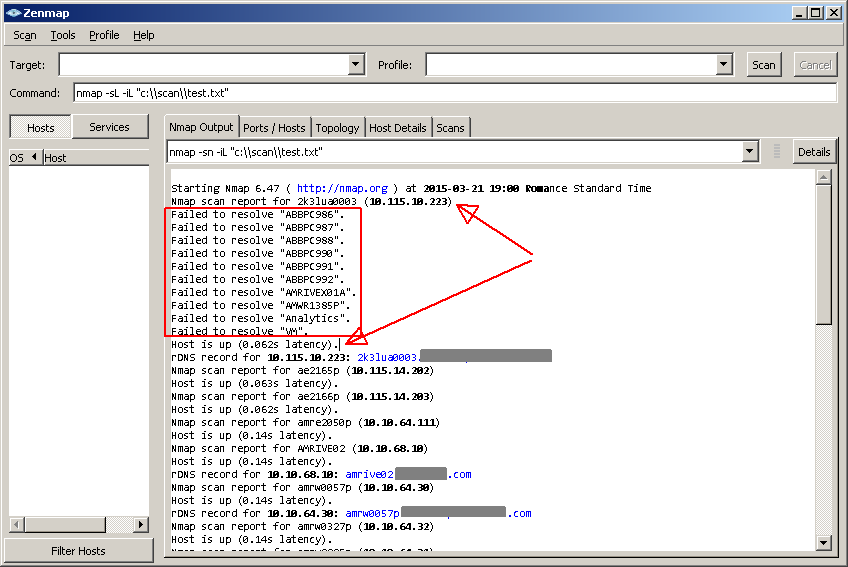The width and height of the screenshot is (848, 567).
Task: Open the Help menu
Action: 144,35
